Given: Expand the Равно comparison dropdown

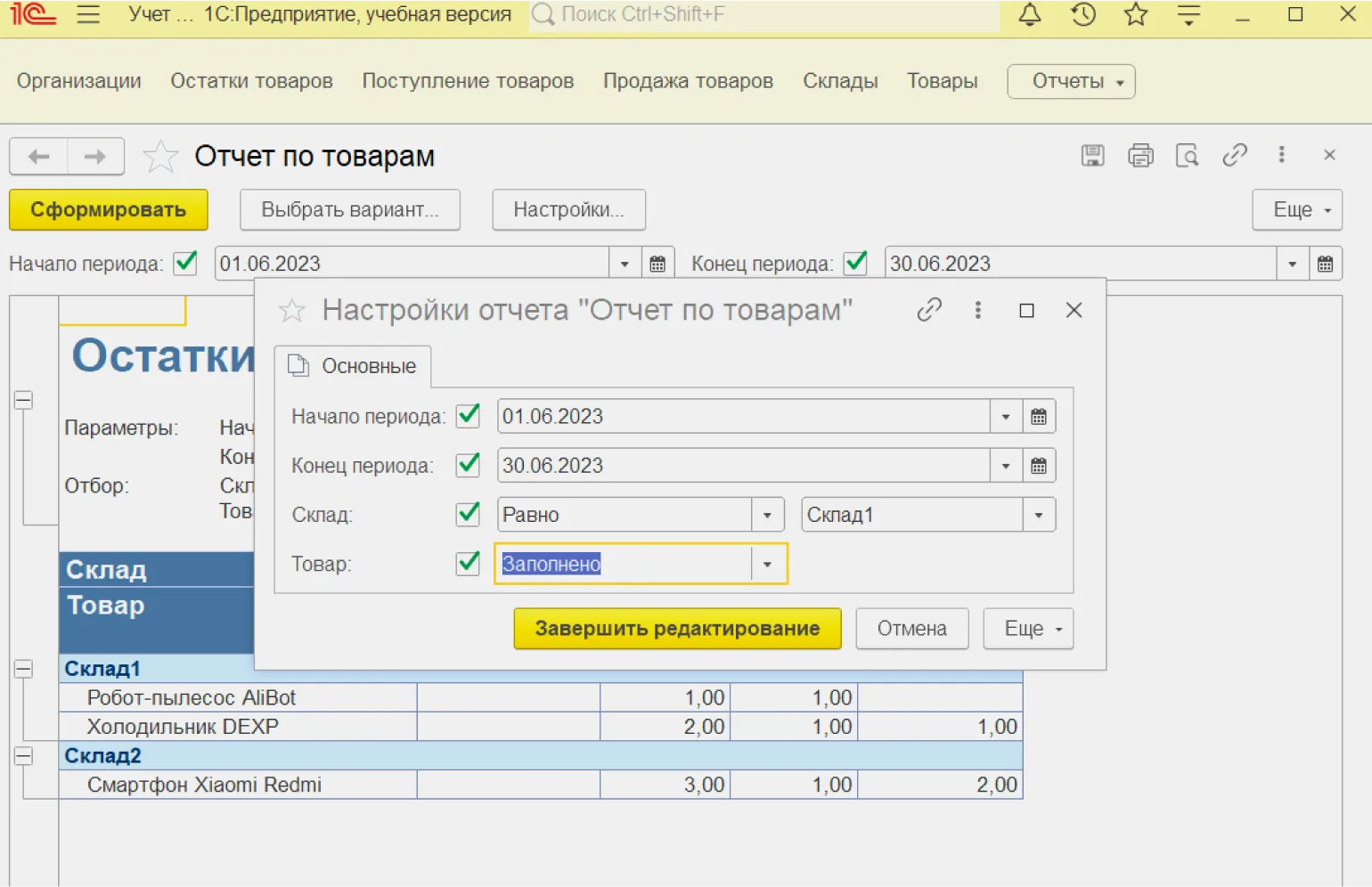Looking at the screenshot, I should coord(767,515).
